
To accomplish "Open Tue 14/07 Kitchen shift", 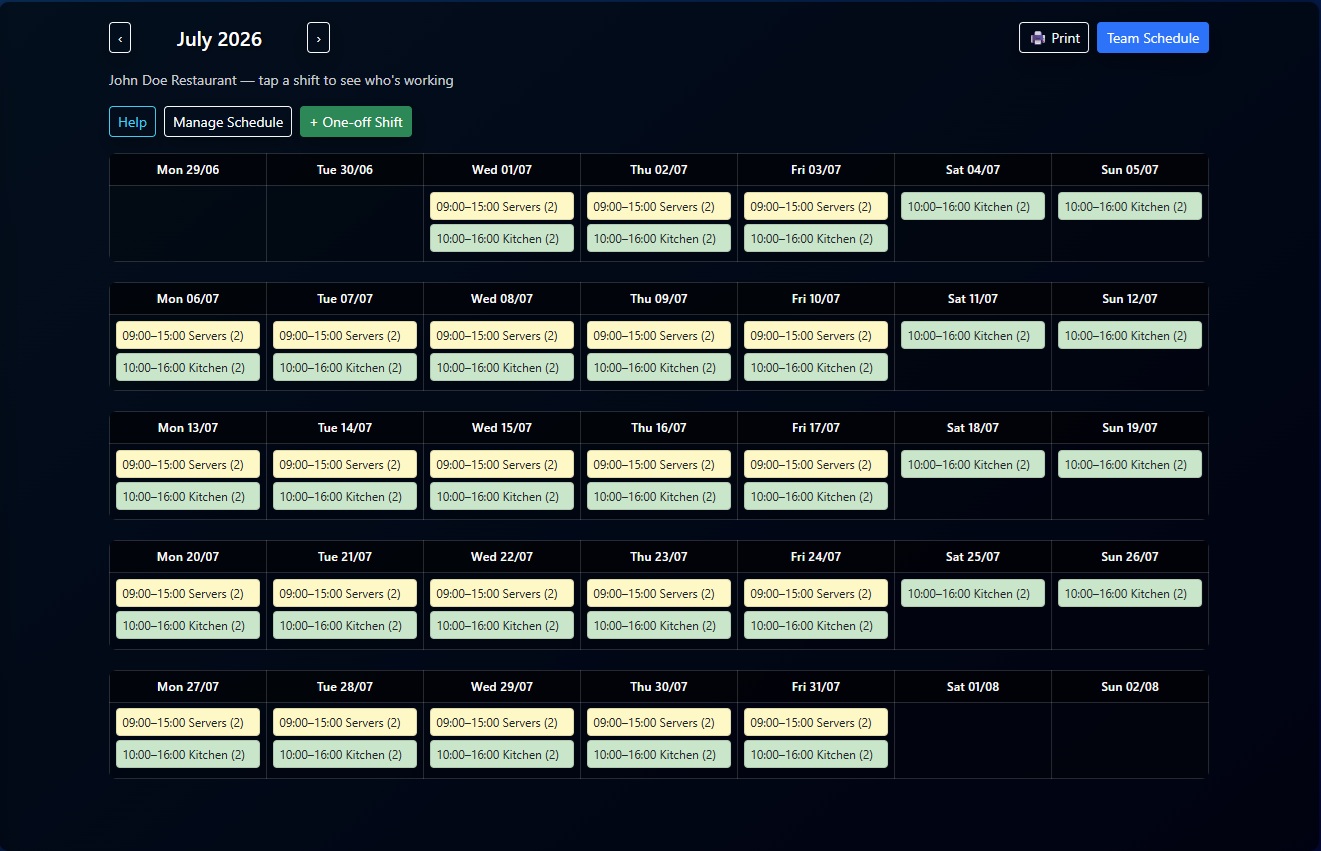I will click(x=345, y=496).
